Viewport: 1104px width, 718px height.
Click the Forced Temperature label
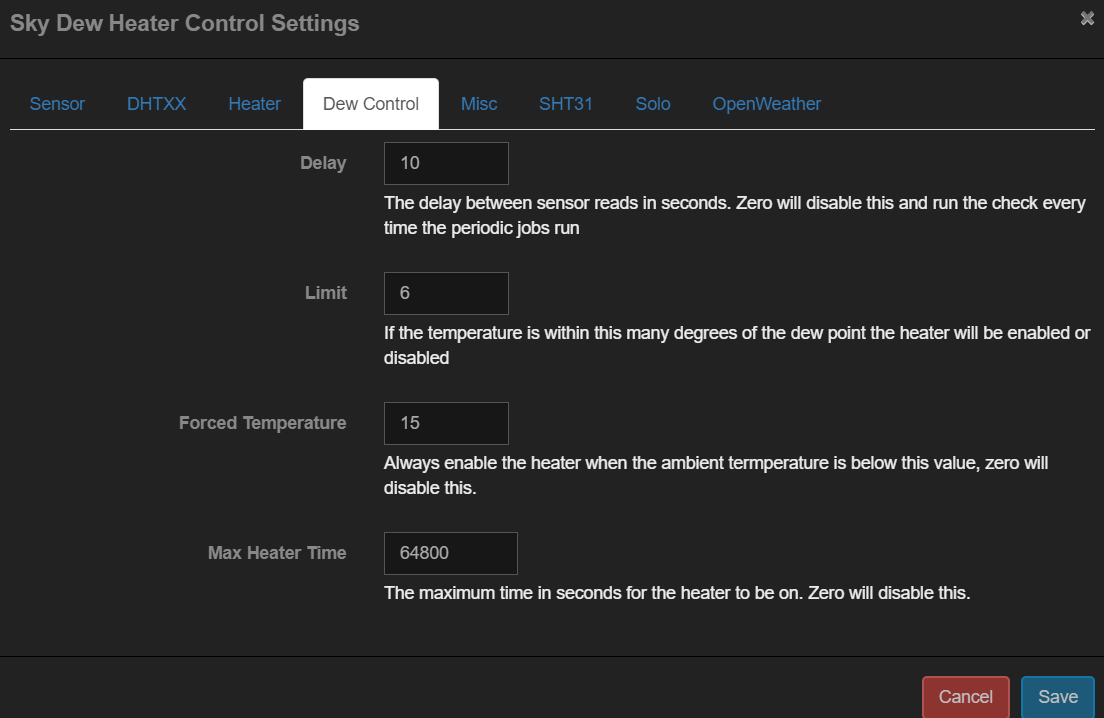(263, 423)
